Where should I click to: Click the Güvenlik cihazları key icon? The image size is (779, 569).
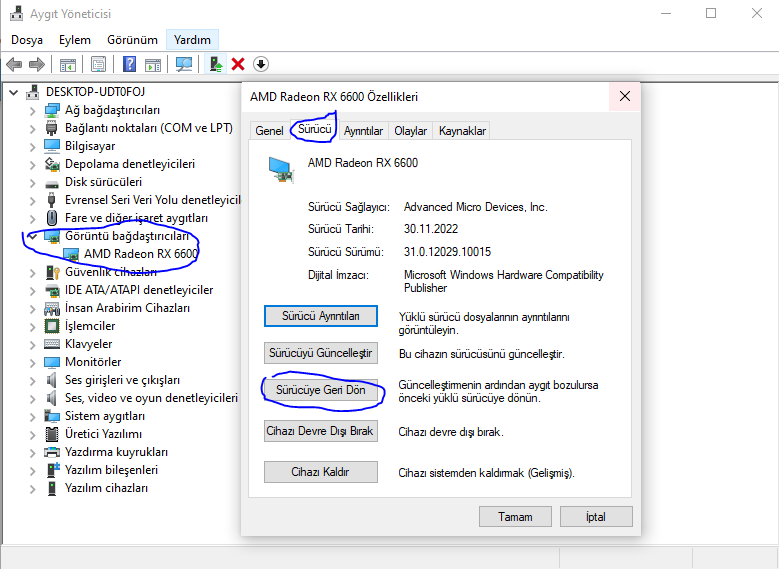point(53,272)
